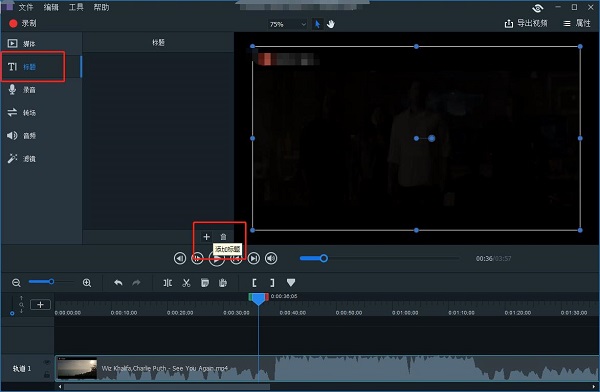Select the hand pan tool

click(331, 24)
